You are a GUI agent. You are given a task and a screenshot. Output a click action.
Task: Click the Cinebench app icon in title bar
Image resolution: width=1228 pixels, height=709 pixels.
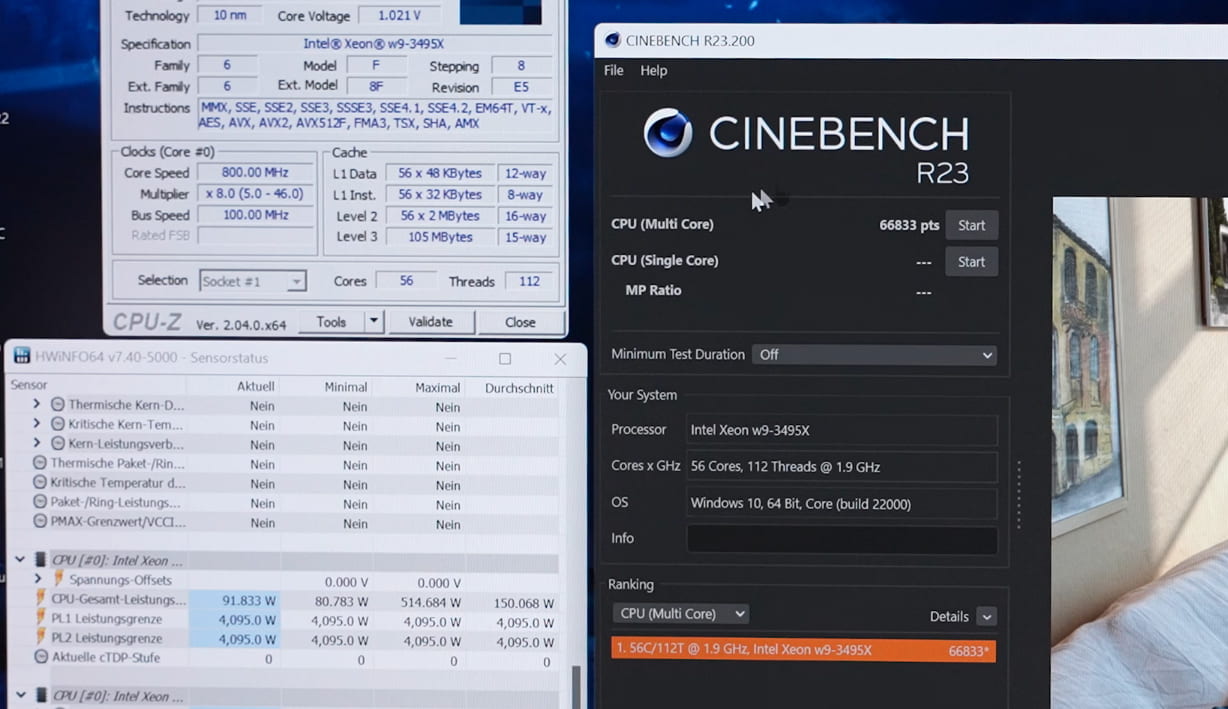tap(613, 40)
